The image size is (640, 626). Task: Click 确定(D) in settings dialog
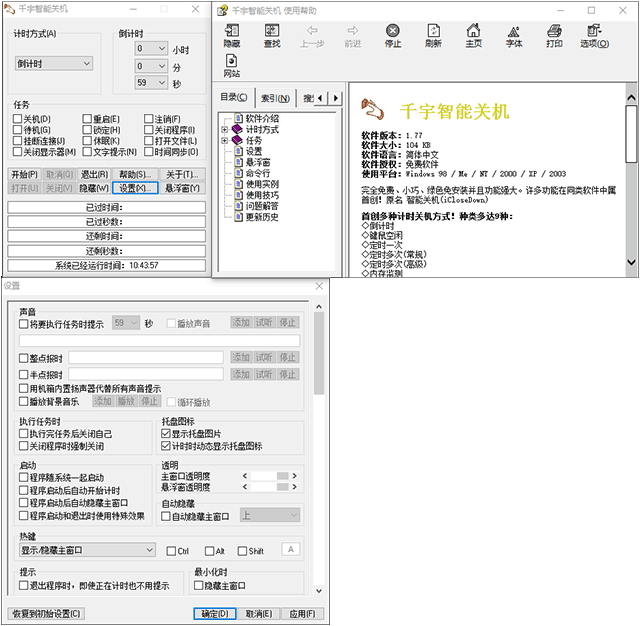[x=215, y=613]
